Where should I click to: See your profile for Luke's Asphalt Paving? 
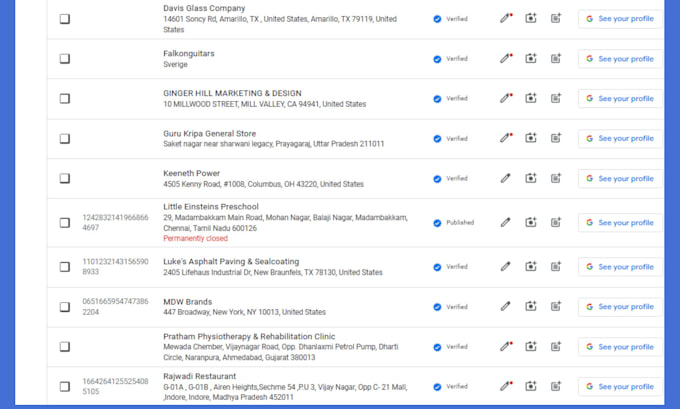point(620,267)
